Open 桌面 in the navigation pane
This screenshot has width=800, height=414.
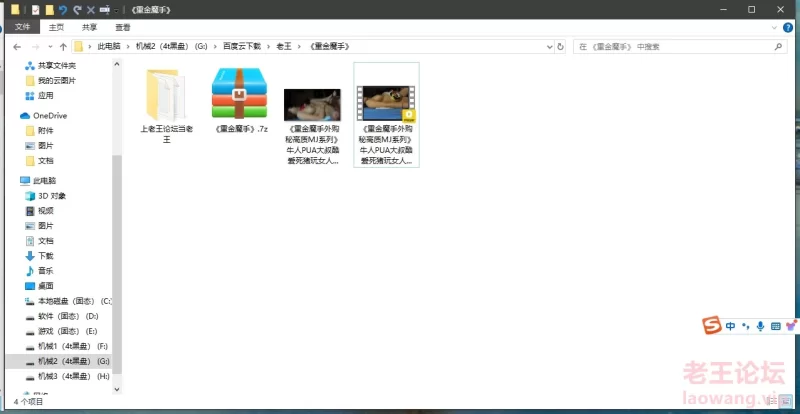[x=39, y=286]
